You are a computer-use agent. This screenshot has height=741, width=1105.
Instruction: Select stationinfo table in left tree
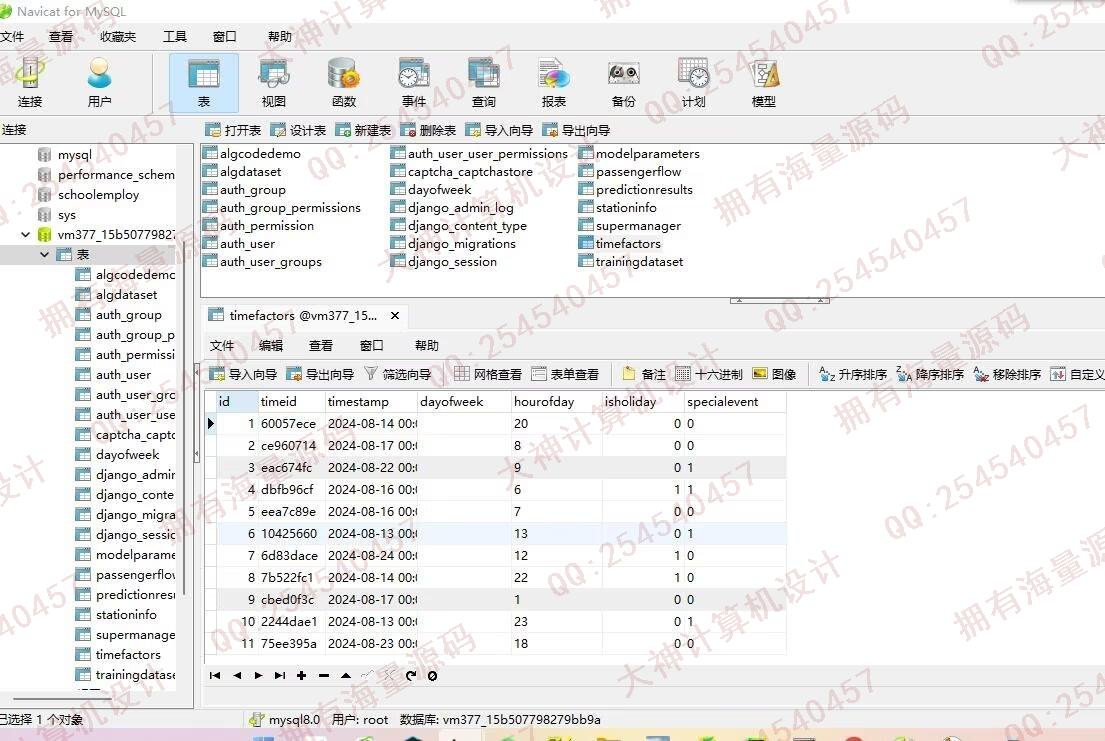click(x=126, y=615)
